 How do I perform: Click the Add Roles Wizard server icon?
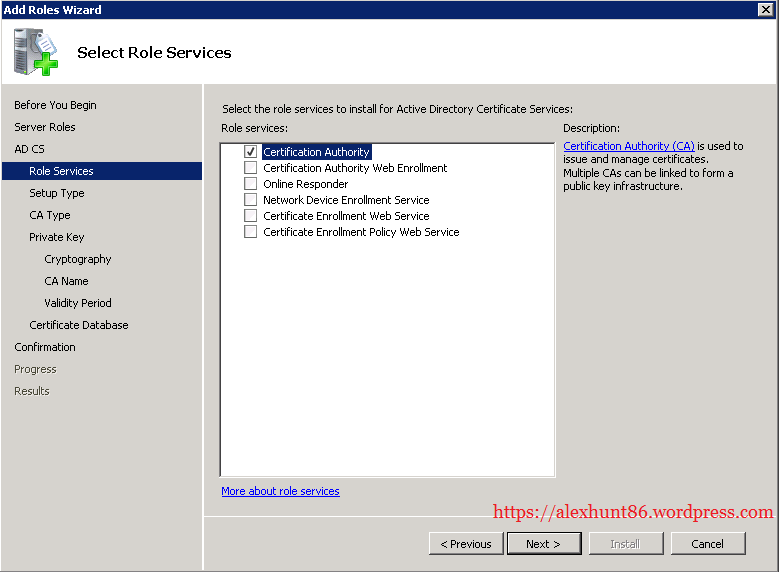36,52
